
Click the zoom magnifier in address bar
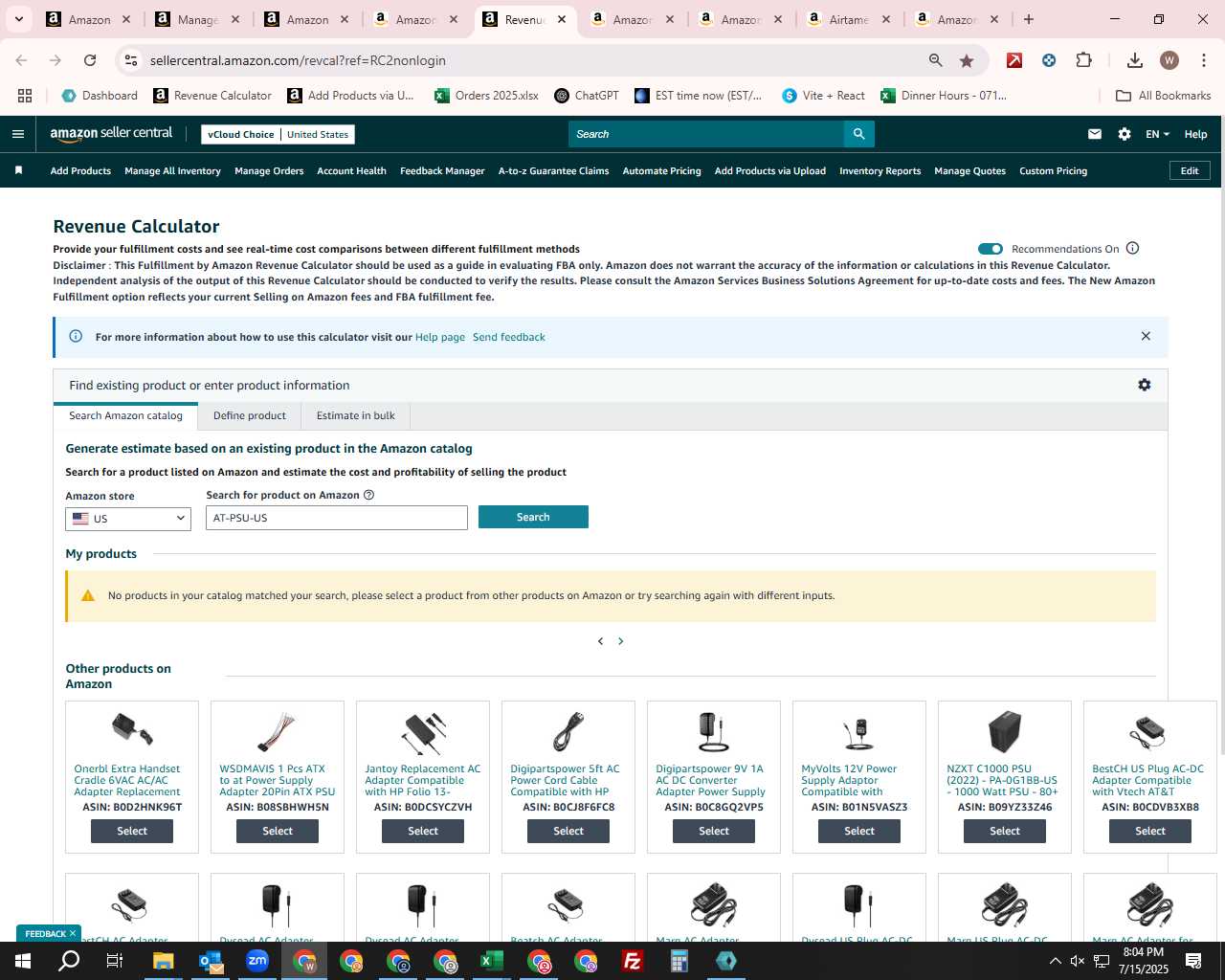[936, 60]
